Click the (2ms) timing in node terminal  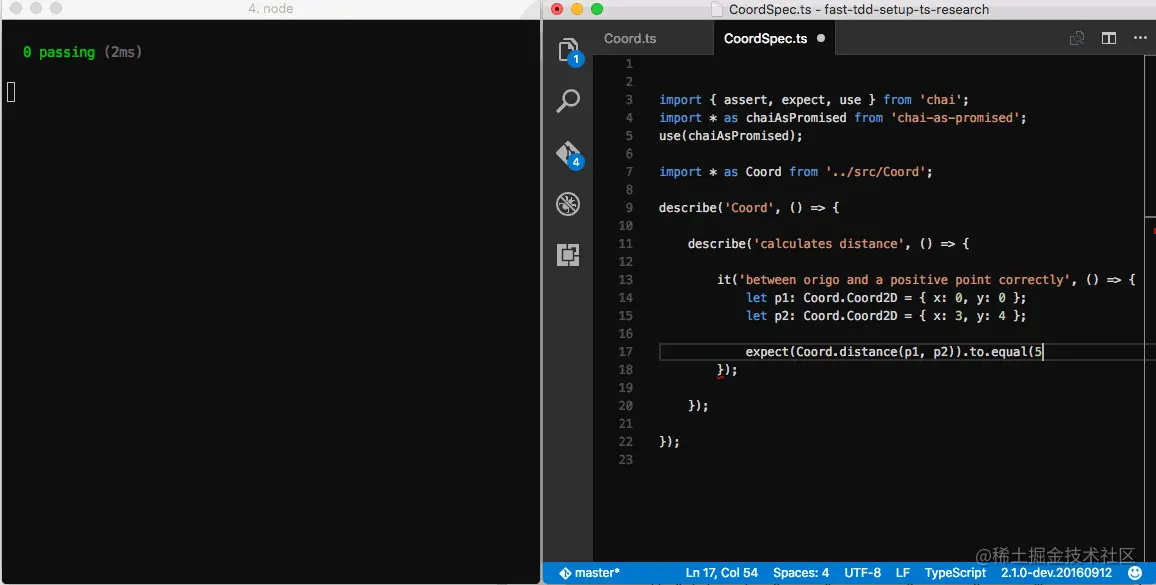pos(123,52)
